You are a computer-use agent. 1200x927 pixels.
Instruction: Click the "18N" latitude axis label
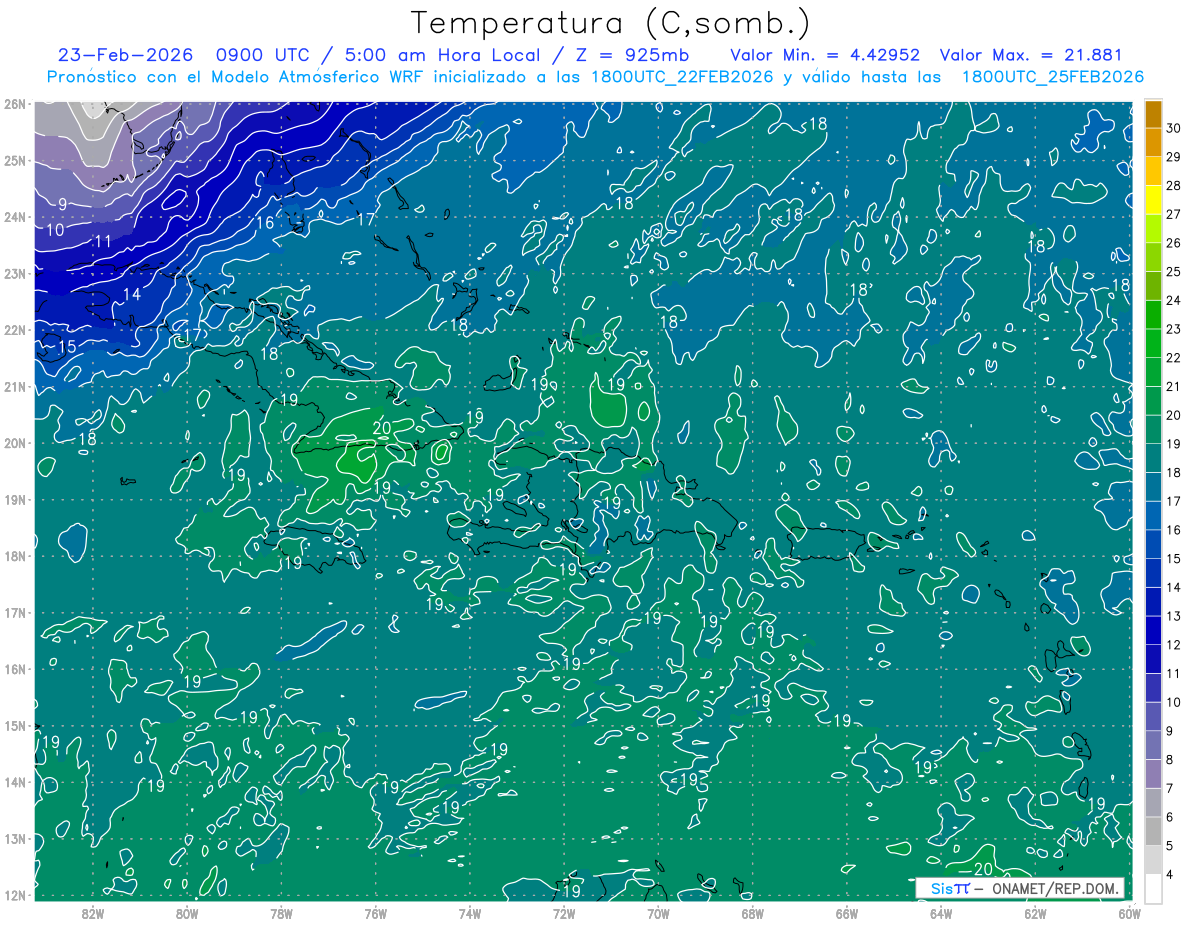pos(14,556)
